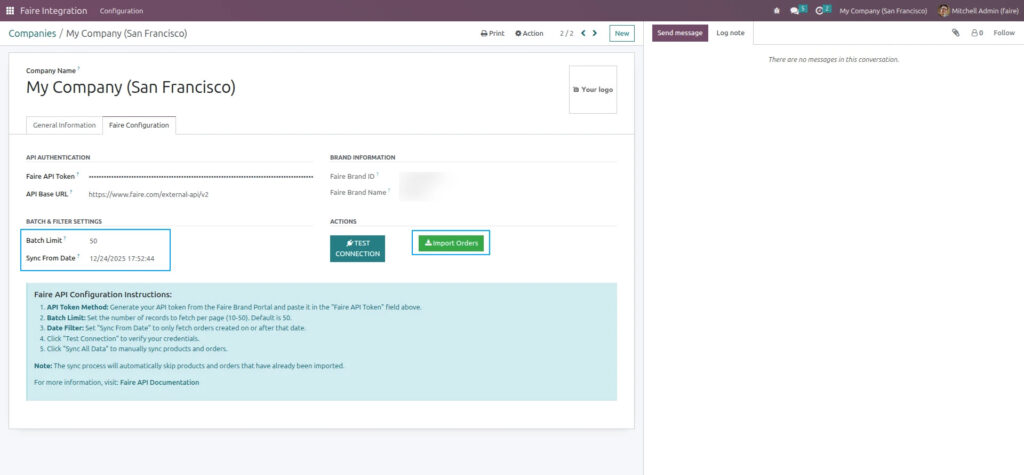
Task: Go to next record arrow
Action: click(595, 33)
